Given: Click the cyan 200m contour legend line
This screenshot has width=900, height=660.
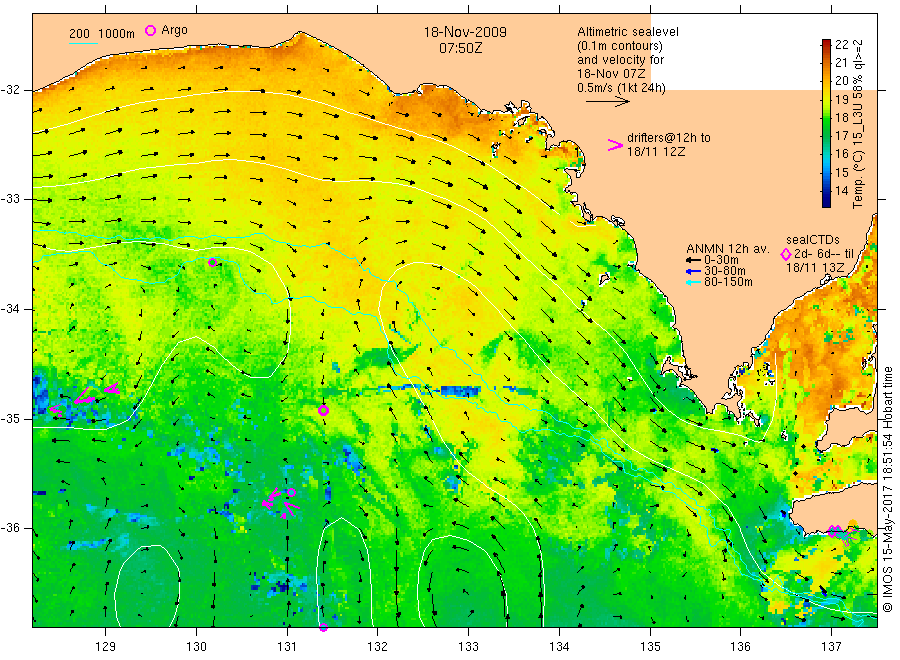Looking at the screenshot, I should click(x=83, y=42).
